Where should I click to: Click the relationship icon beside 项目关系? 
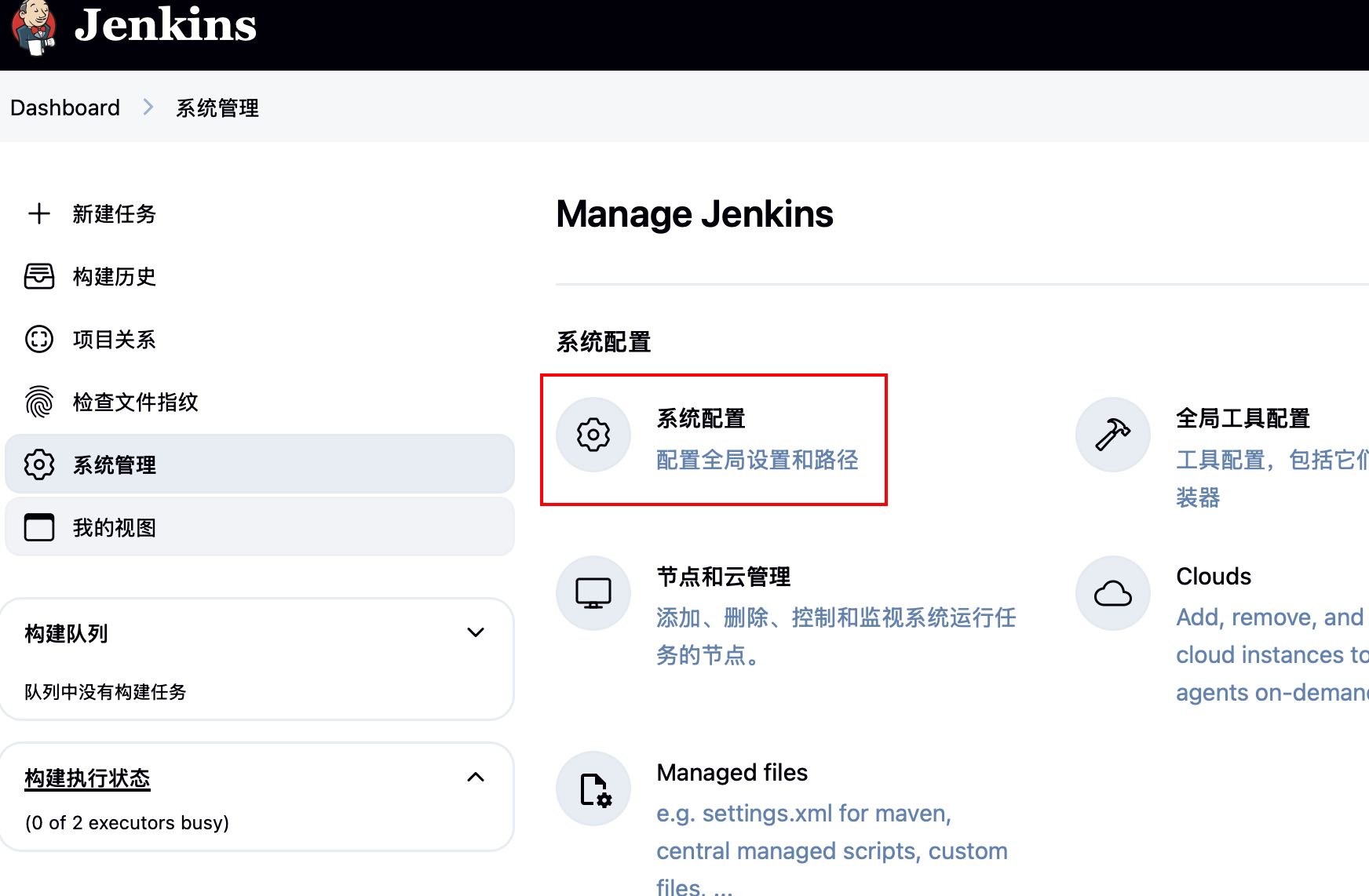39,339
